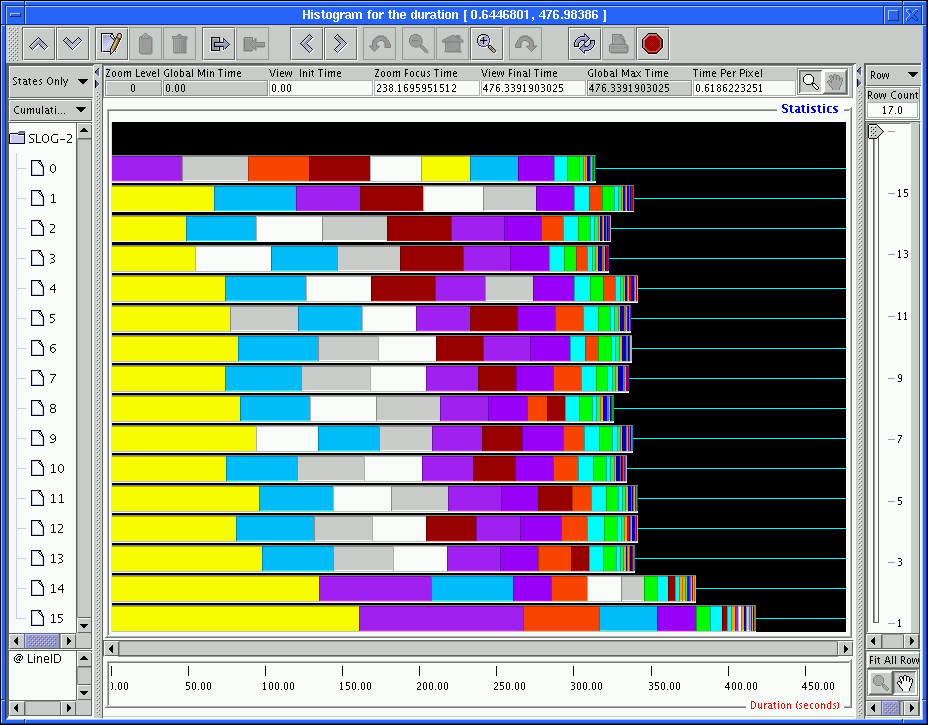
Task: Select tree row 6
Action: [x=44, y=349]
